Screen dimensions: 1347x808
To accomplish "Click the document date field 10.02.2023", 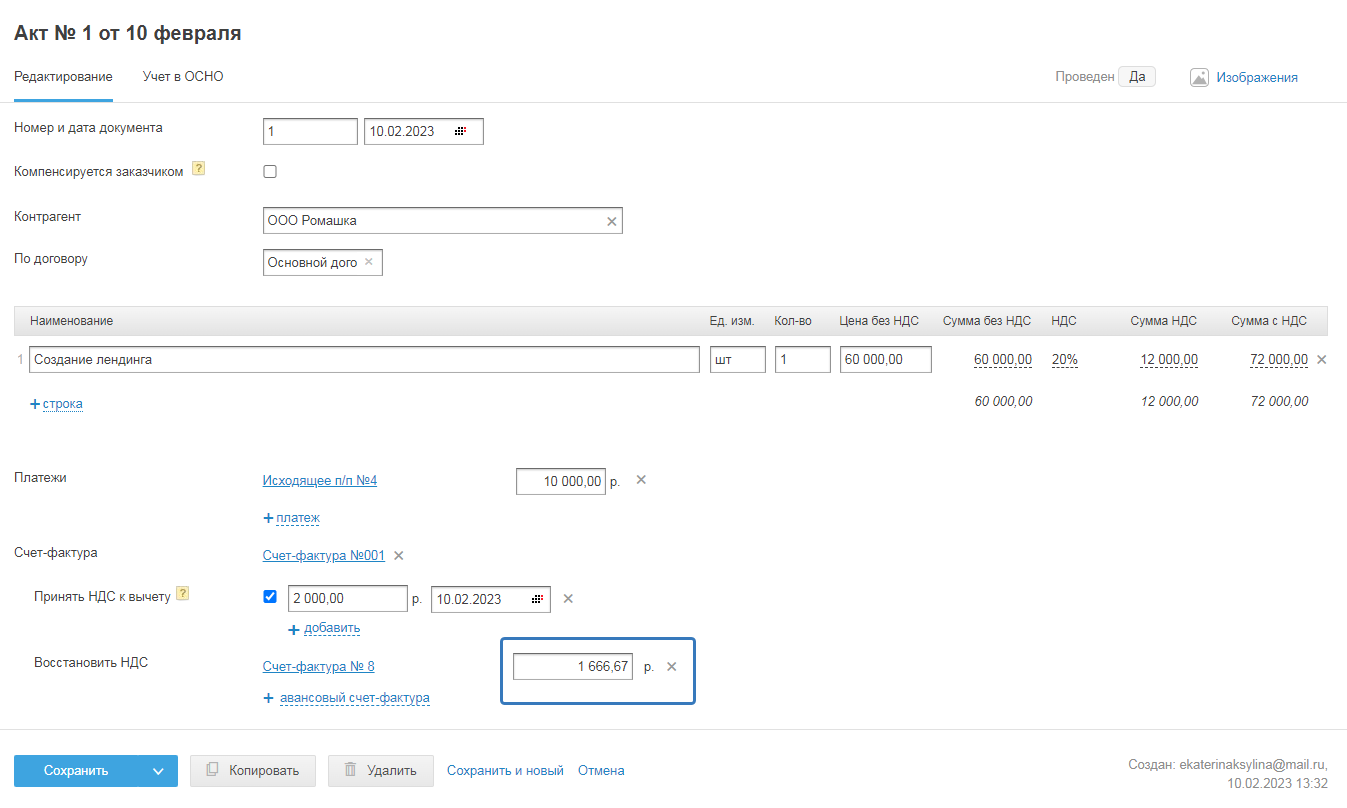I will coord(424,131).
